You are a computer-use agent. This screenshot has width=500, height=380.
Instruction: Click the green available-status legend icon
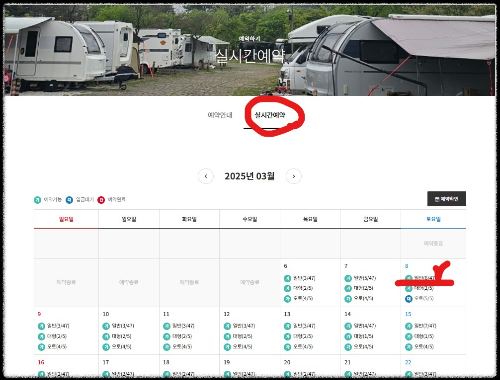tap(37, 200)
